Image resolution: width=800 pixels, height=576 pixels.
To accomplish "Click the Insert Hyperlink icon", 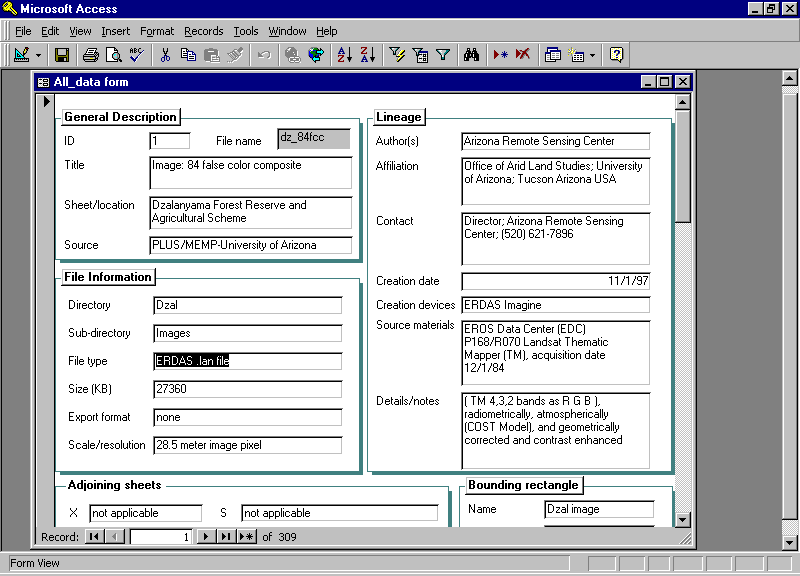I will tap(292, 55).
